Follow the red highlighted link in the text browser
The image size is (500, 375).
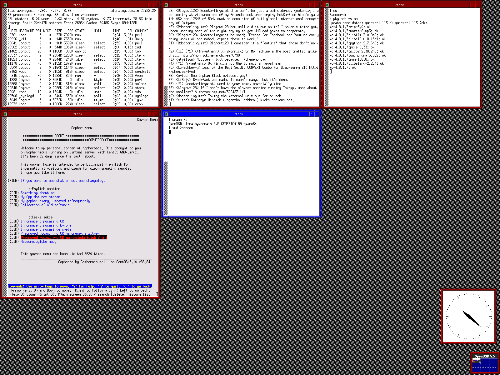click(x=64, y=237)
